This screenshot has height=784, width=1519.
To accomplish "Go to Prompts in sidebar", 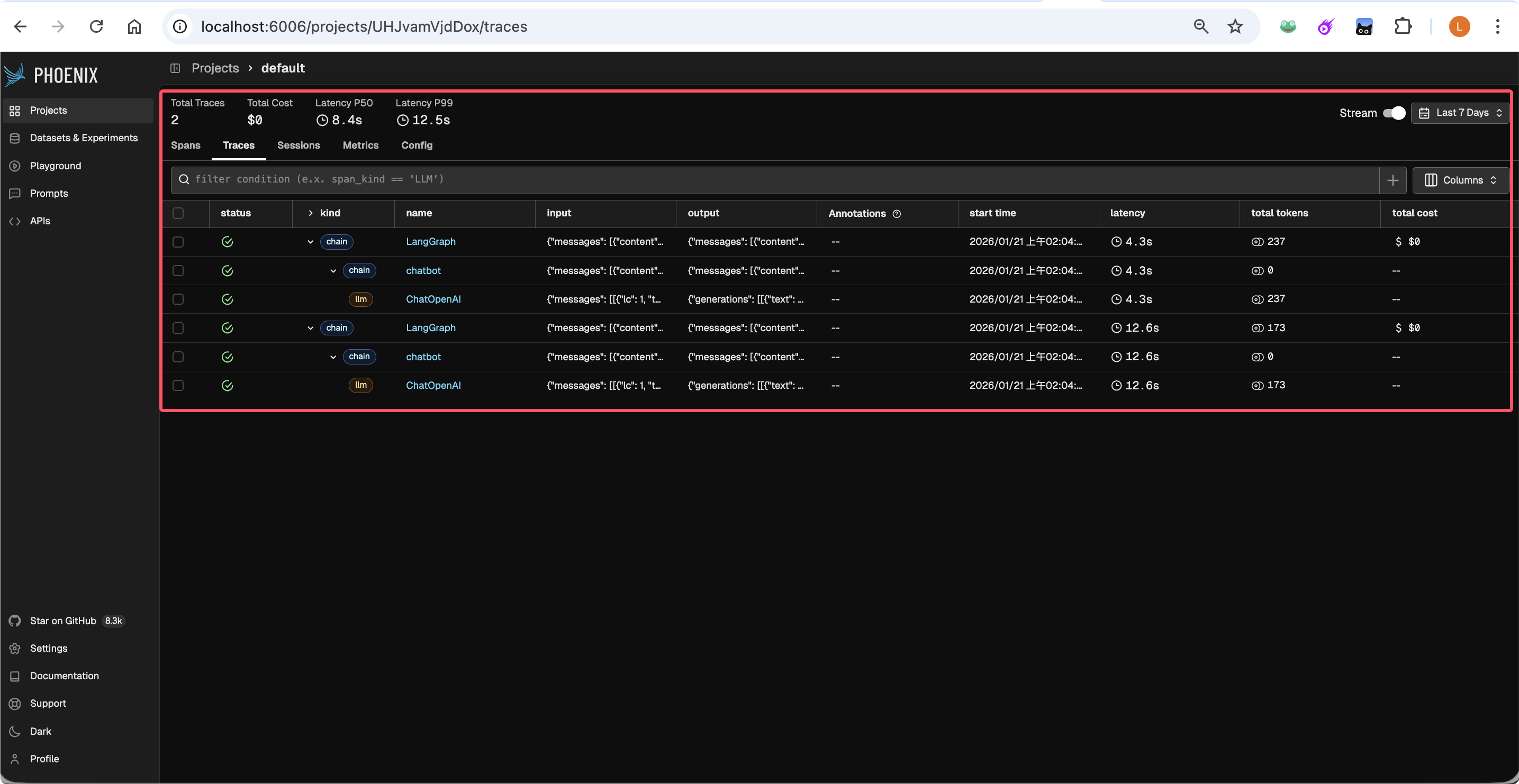I will [x=48, y=193].
